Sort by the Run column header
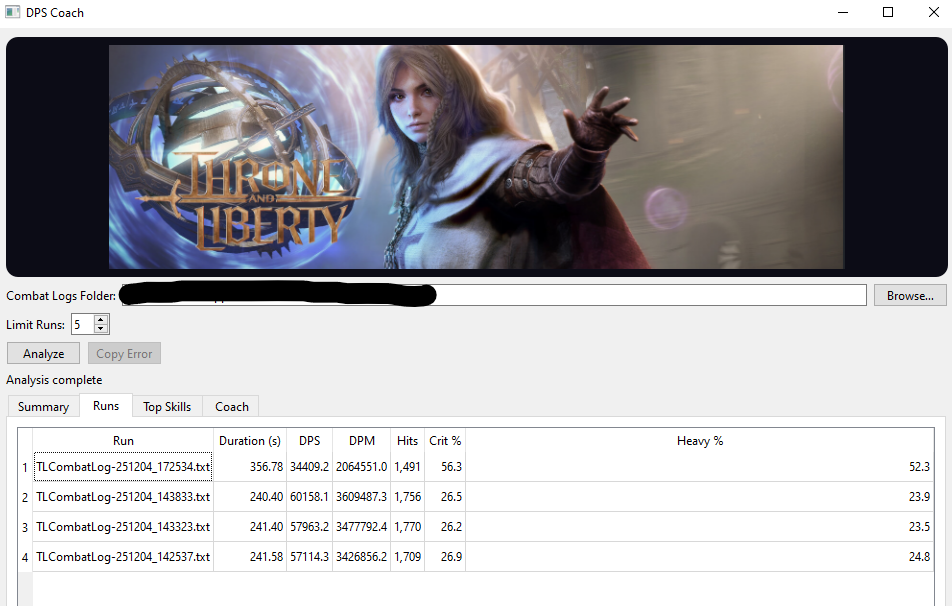Image resolution: width=952 pixels, height=606 pixels. pyautogui.click(x=123, y=441)
